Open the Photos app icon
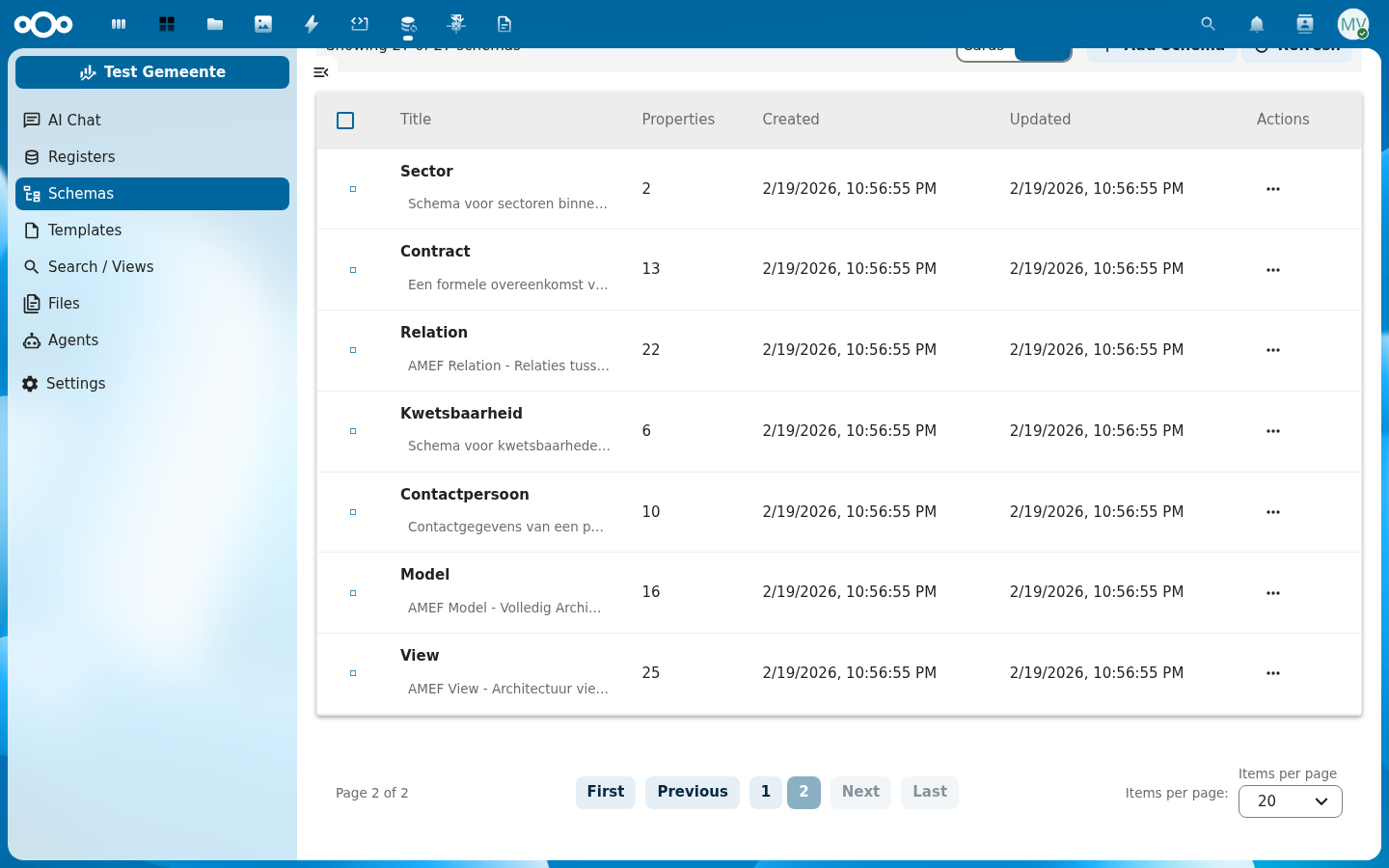The width and height of the screenshot is (1389, 868). pyautogui.click(x=263, y=24)
